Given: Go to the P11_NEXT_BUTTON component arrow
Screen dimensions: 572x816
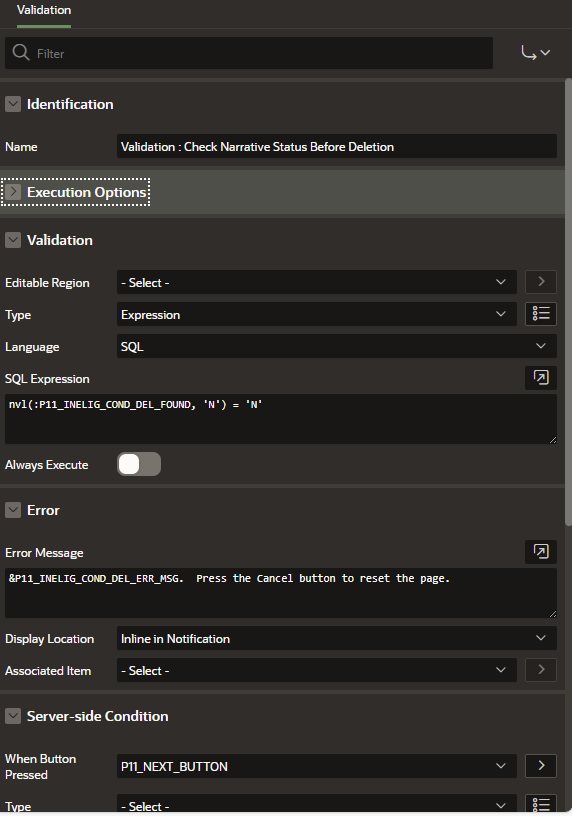Looking at the screenshot, I should pyautogui.click(x=541, y=766).
